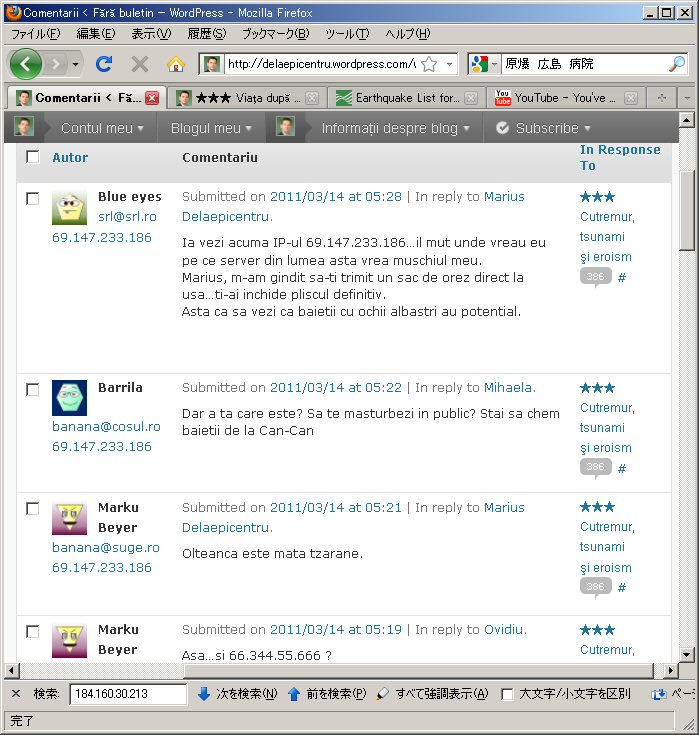This screenshot has width=699, height=735.
Task: Expand the Contul meu dropdown menu
Action: 101,128
